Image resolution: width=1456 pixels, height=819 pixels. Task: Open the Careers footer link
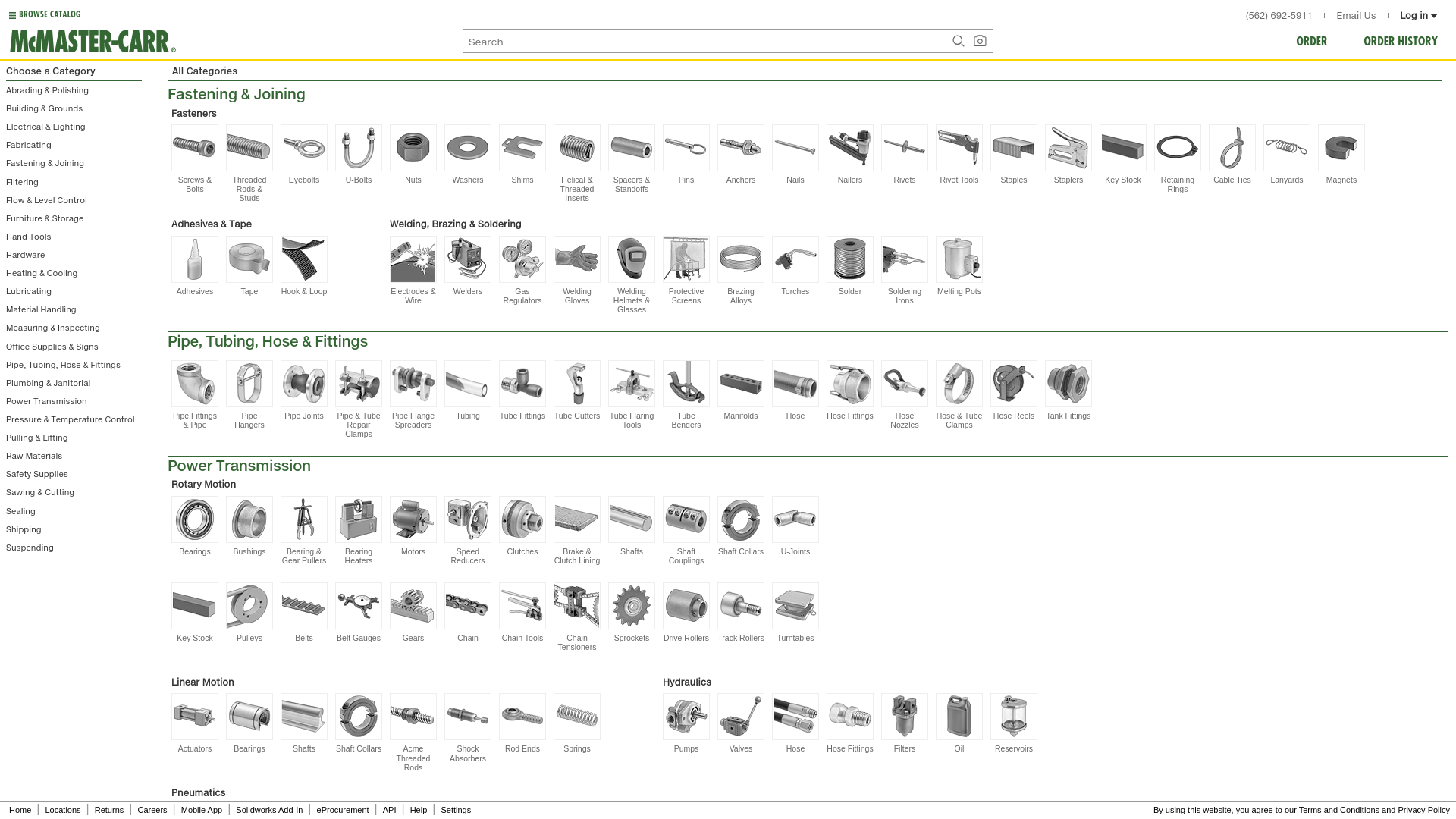pos(152,810)
